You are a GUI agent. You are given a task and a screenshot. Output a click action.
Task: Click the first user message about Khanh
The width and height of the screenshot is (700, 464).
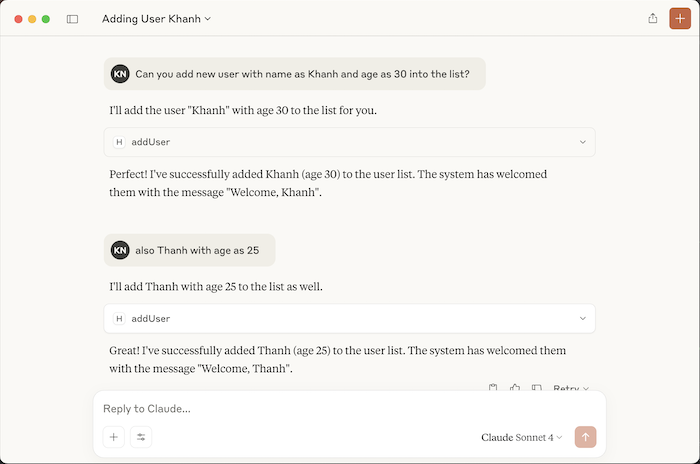[304, 74]
